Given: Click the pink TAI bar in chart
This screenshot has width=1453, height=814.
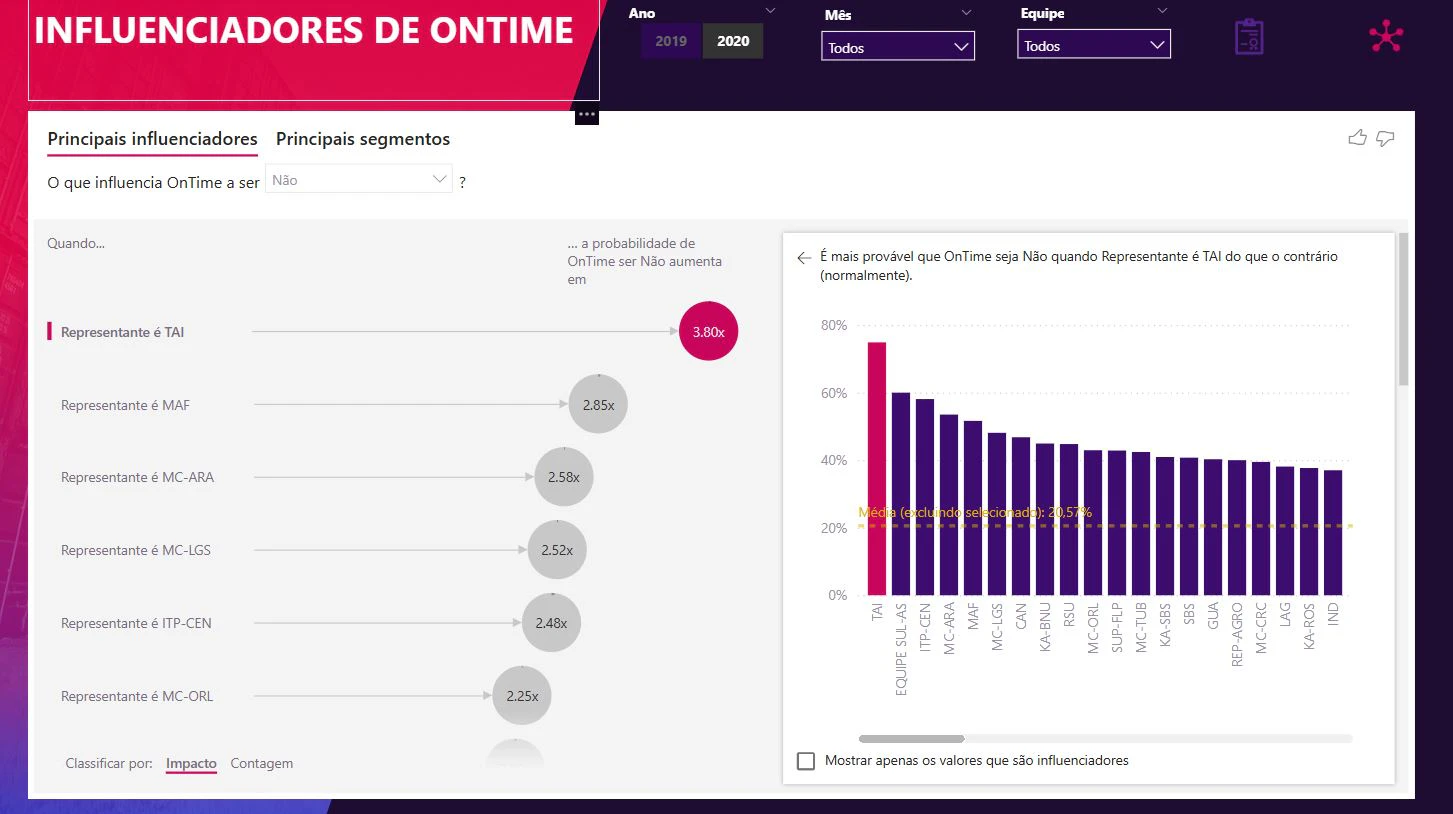Looking at the screenshot, I should pos(877,469).
